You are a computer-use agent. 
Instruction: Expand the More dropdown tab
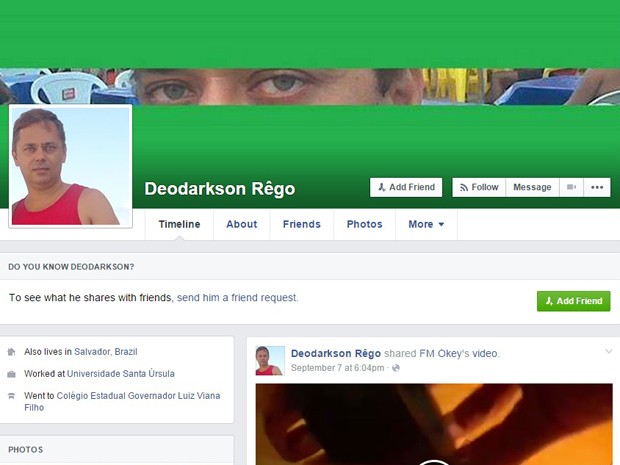pyautogui.click(x=426, y=224)
